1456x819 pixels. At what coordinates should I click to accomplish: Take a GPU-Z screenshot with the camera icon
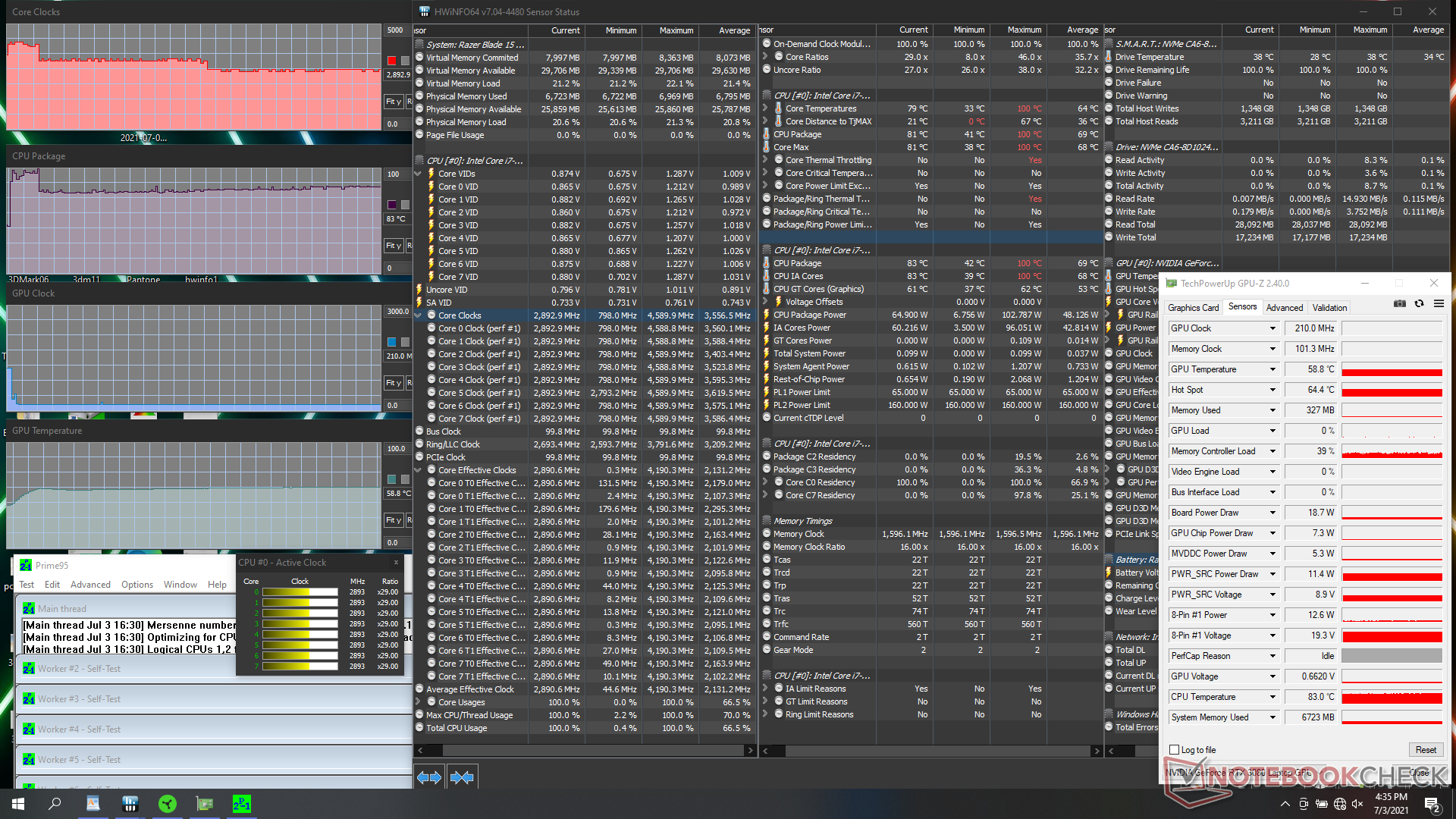point(1400,304)
